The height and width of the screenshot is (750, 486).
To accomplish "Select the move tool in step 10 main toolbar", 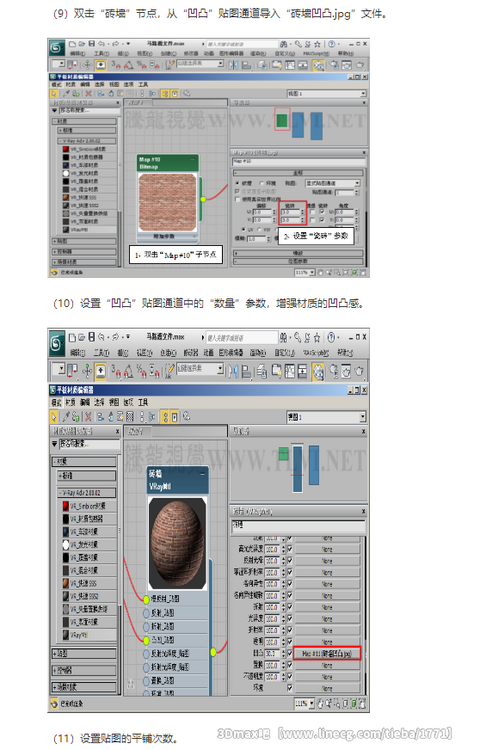I will pos(87,371).
